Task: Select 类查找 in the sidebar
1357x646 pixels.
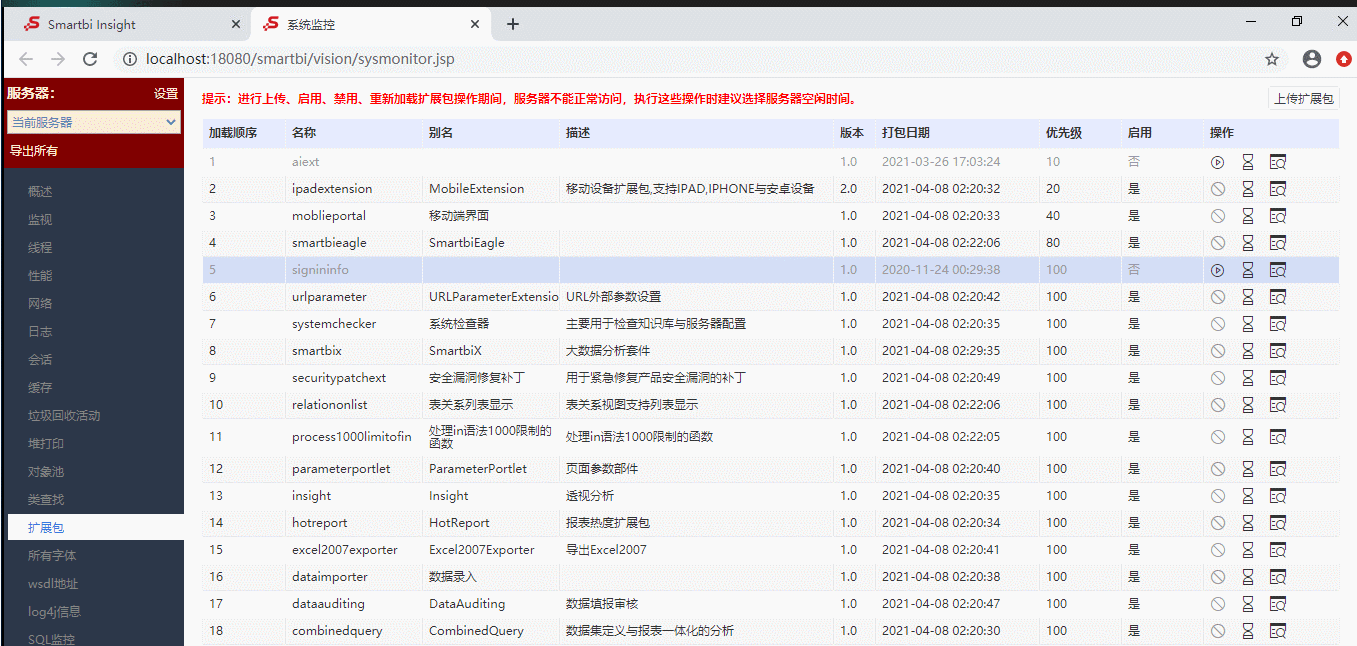Action: click(46, 500)
